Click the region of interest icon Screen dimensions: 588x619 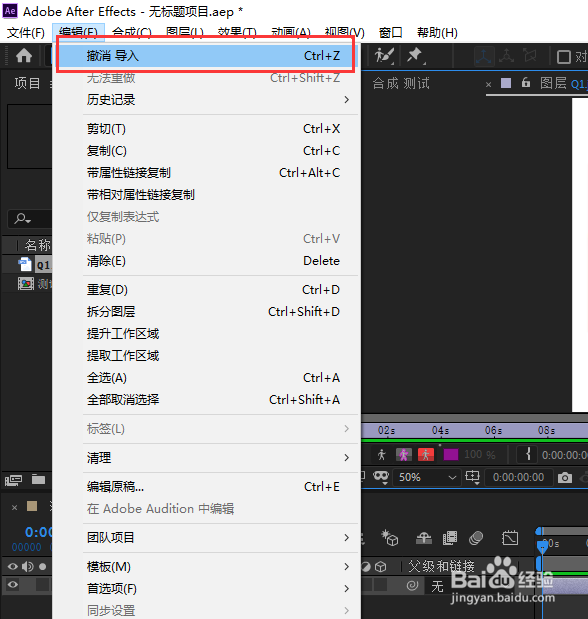(x=472, y=477)
